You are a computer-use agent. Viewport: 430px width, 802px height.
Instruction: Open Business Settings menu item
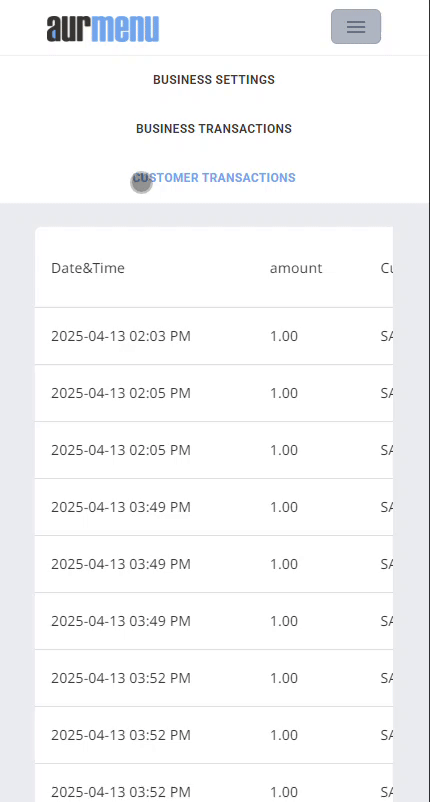point(214,80)
